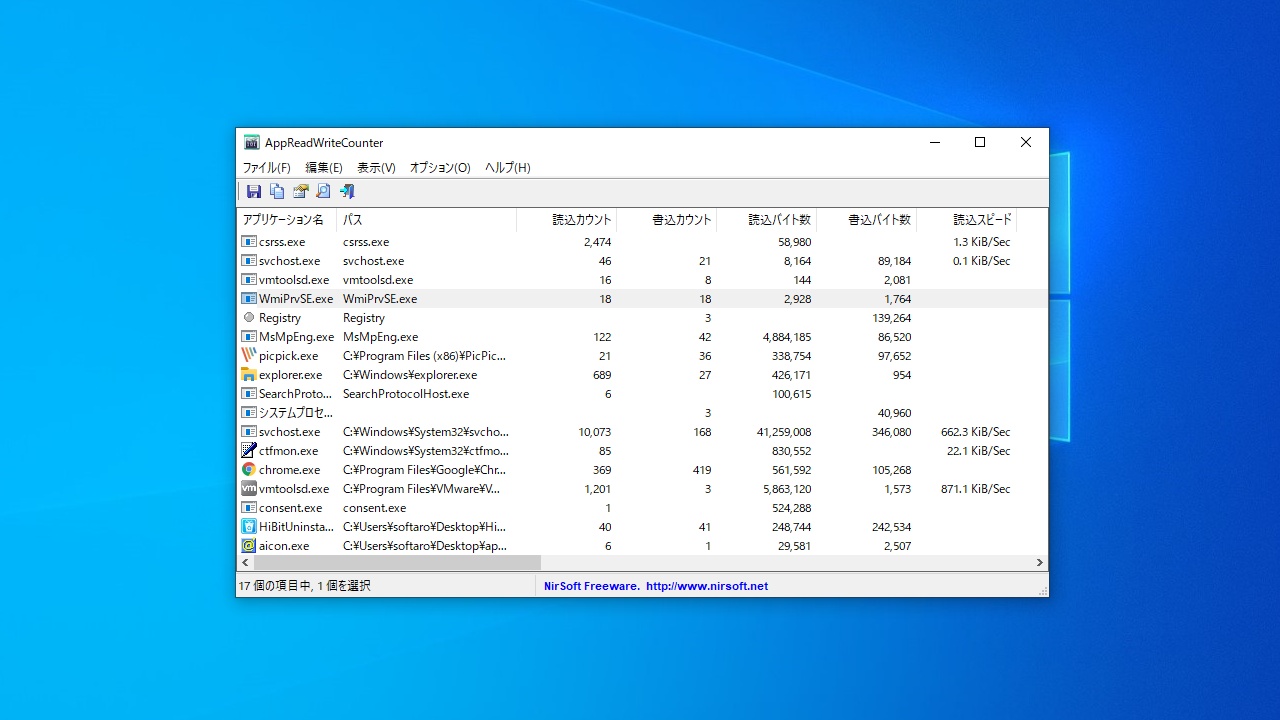Viewport: 1280px width, 720px height.
Task: Click the Registry row's gray circle icon
Action: pyautogui.click(x=249, y=318)
